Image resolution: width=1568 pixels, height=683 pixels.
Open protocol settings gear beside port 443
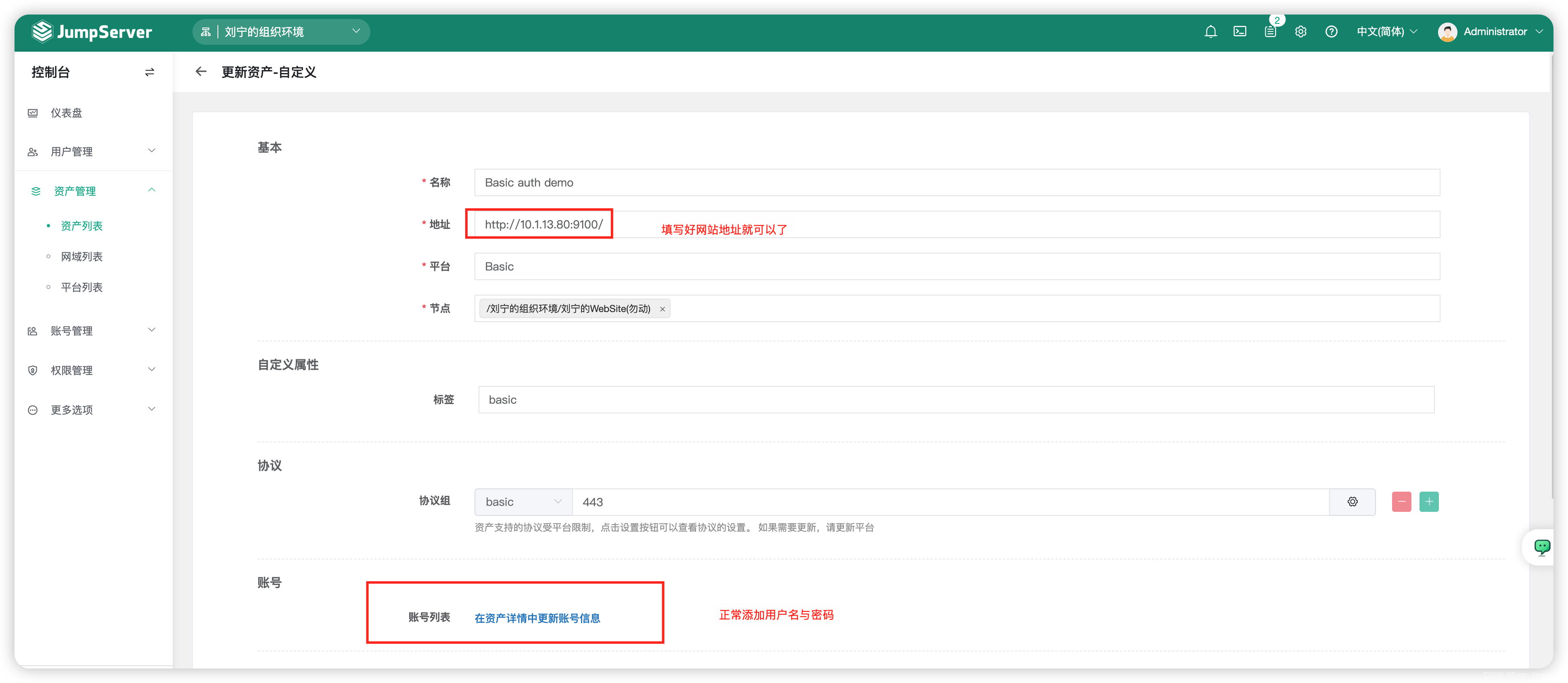1353,502
